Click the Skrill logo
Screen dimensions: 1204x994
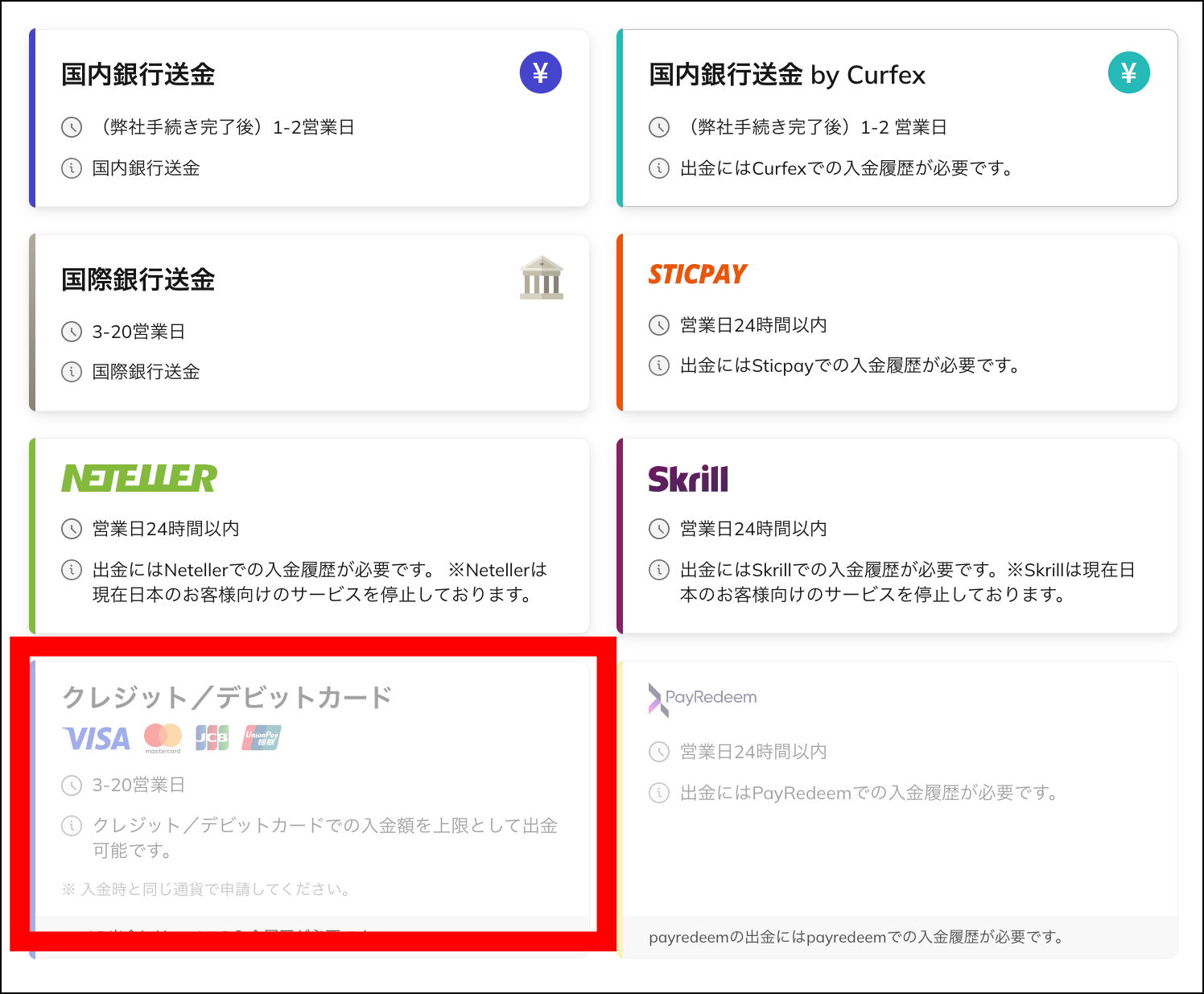[689, 477]
